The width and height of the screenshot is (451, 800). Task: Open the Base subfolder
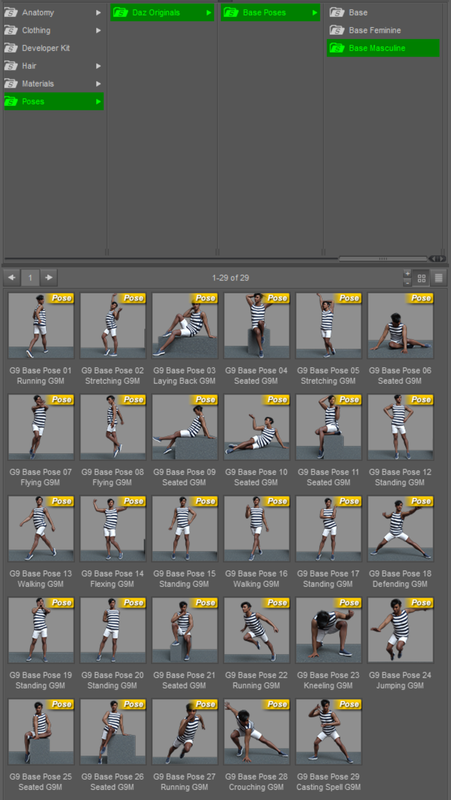coord(383,12)
